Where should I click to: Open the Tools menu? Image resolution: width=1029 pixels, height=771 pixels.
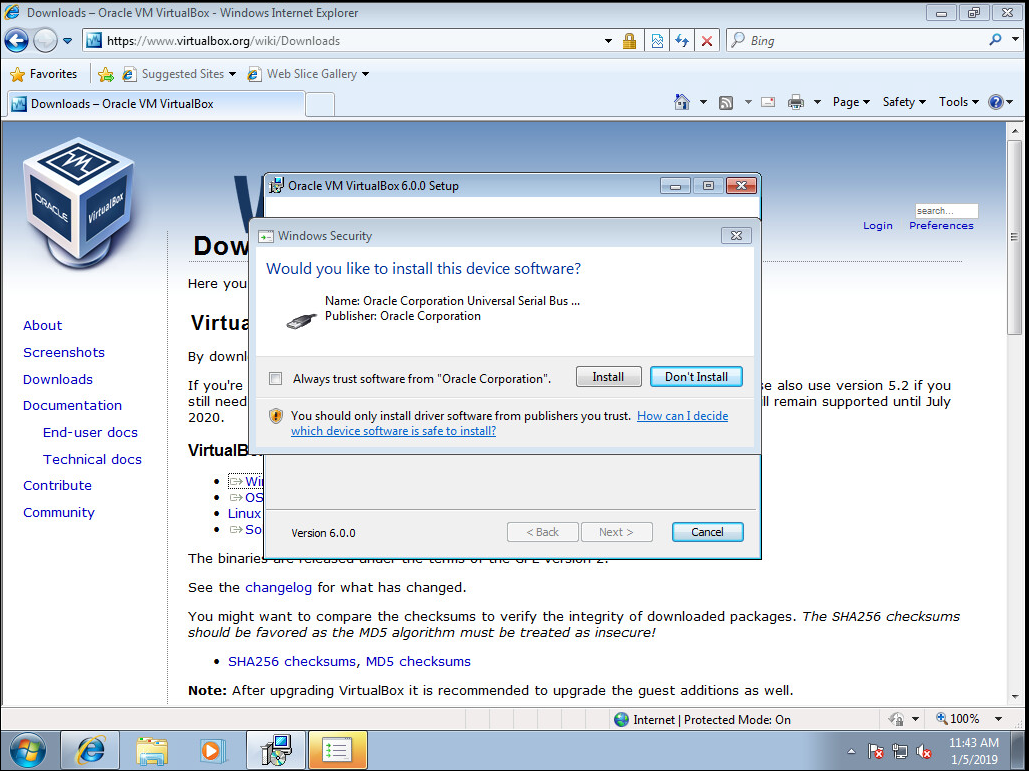pos(958,102)
